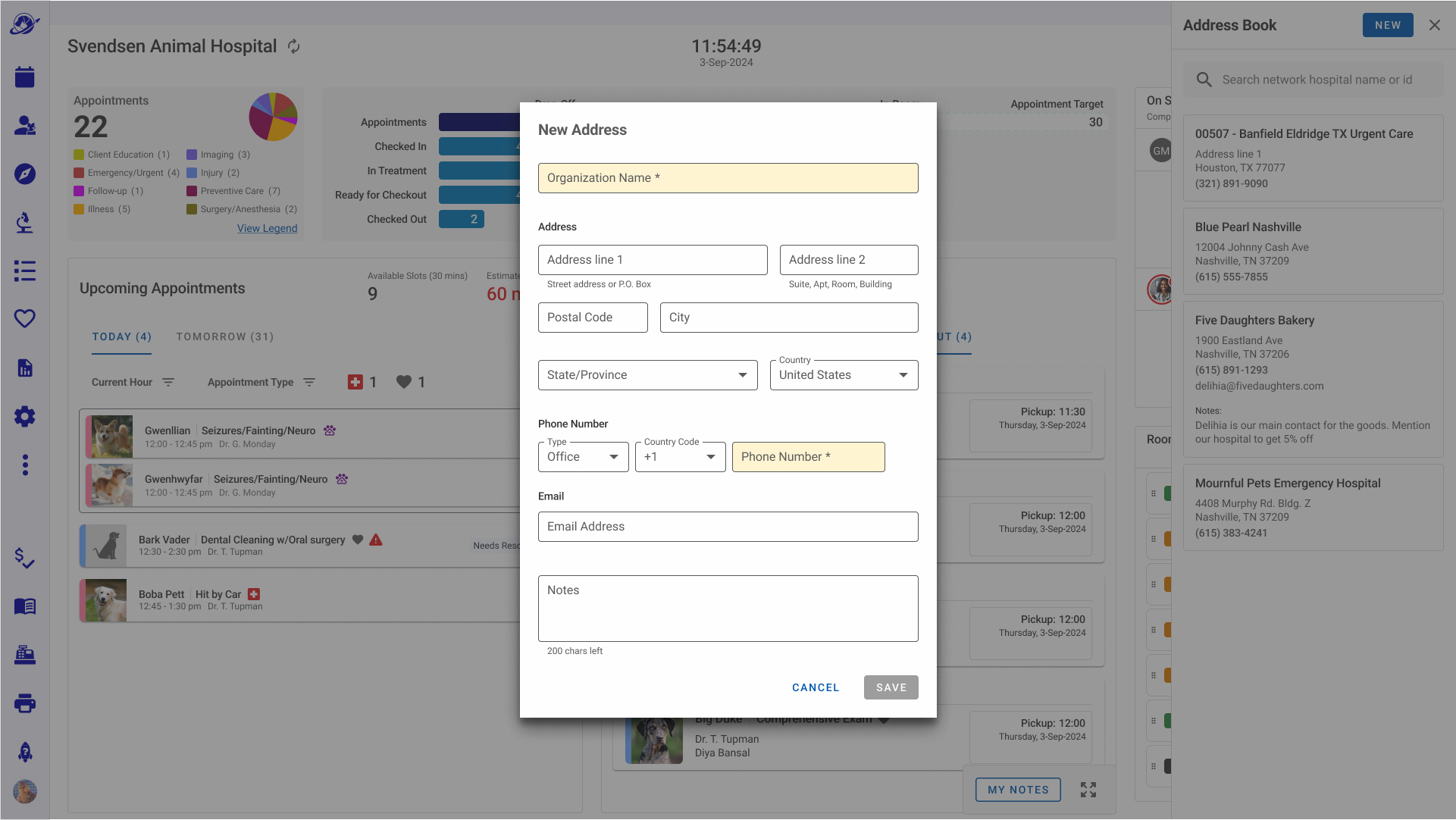Click the CANCEL button in New Address dialog
The height and width of the screenshot is (820, 1456).
point(816,687)
